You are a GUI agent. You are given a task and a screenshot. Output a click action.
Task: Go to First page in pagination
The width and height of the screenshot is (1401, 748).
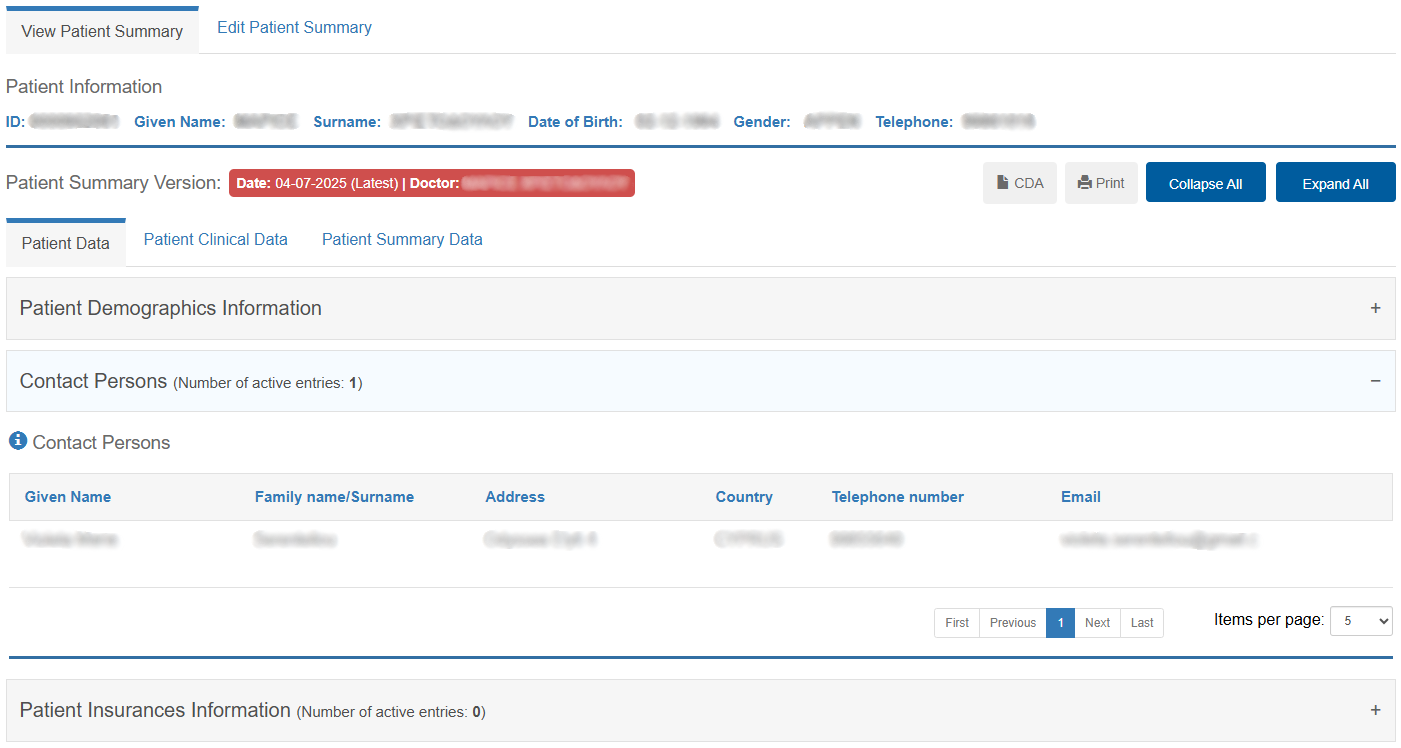(x=957, y=623)
